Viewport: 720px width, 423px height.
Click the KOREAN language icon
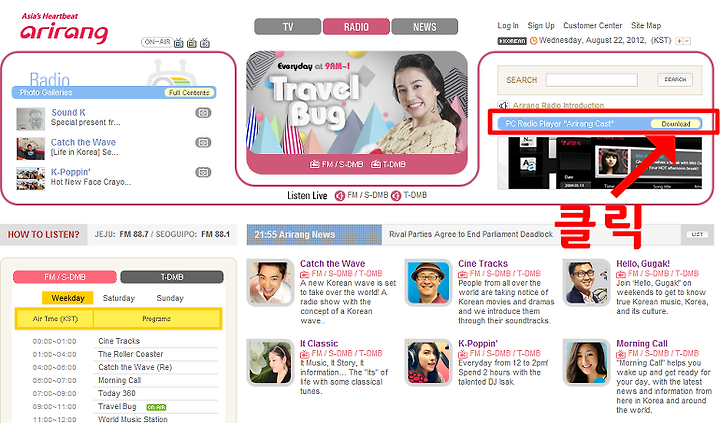(512, 41)
